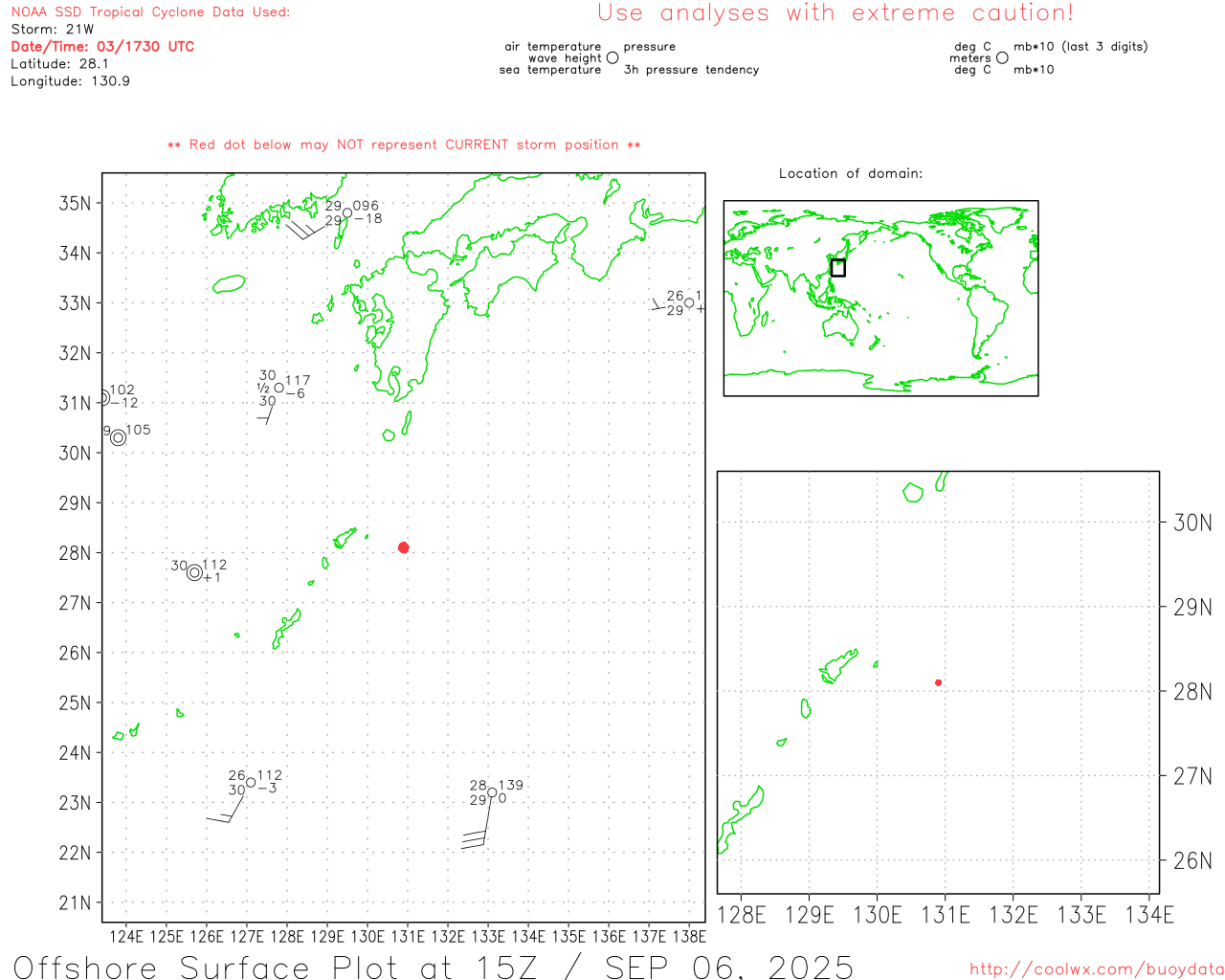Click the legend circle next to 'wave height'
This screenshot has width=1225, height=980.
(612, 58)
